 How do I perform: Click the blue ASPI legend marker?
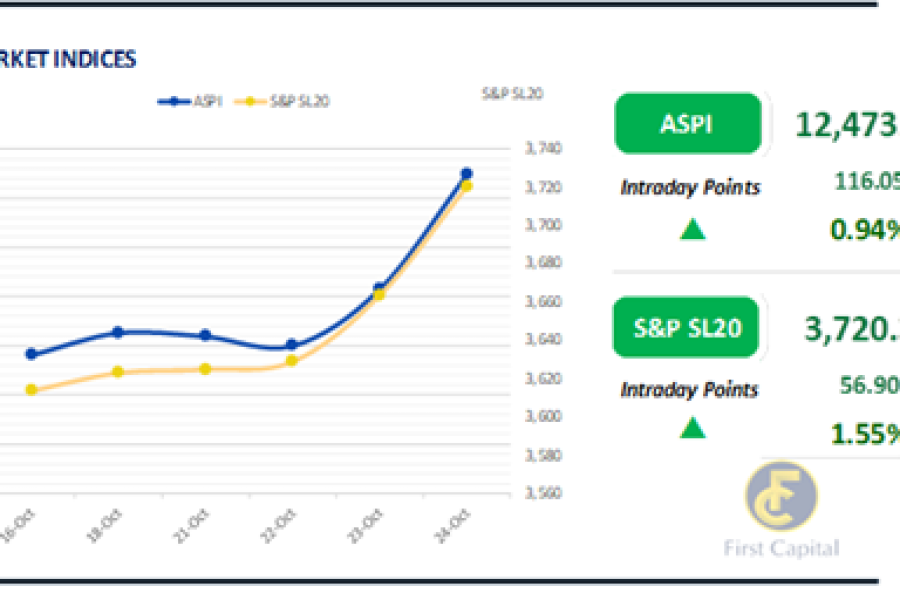pos(175,101)
